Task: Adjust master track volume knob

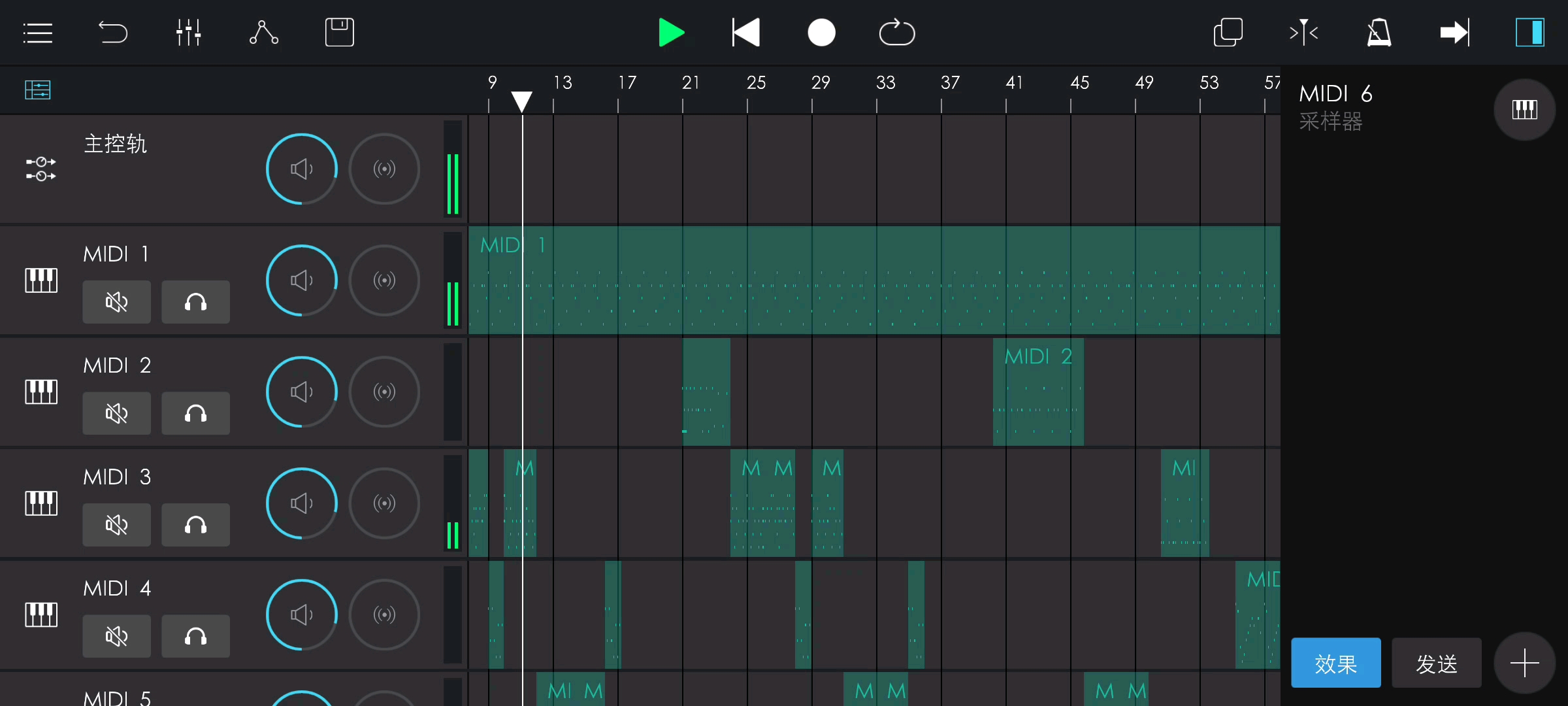Action: click(x=301, y=169)
